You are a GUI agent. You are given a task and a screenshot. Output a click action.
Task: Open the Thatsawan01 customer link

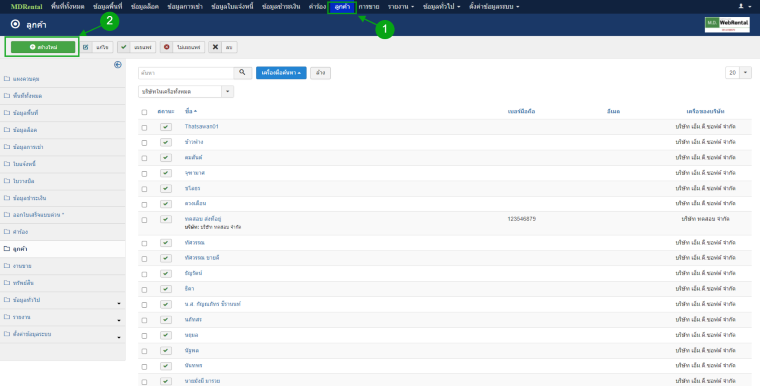click(202, 127)
